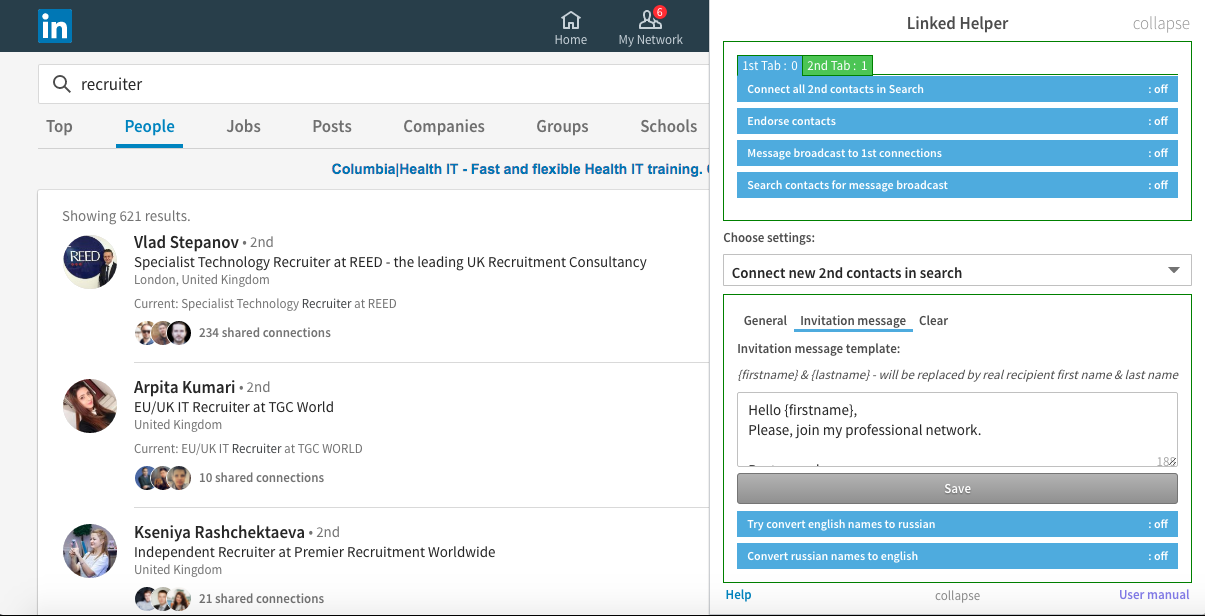
Task: Click 'EU/UK IT Recruiter at TGC World' headline
Action: 234,407
